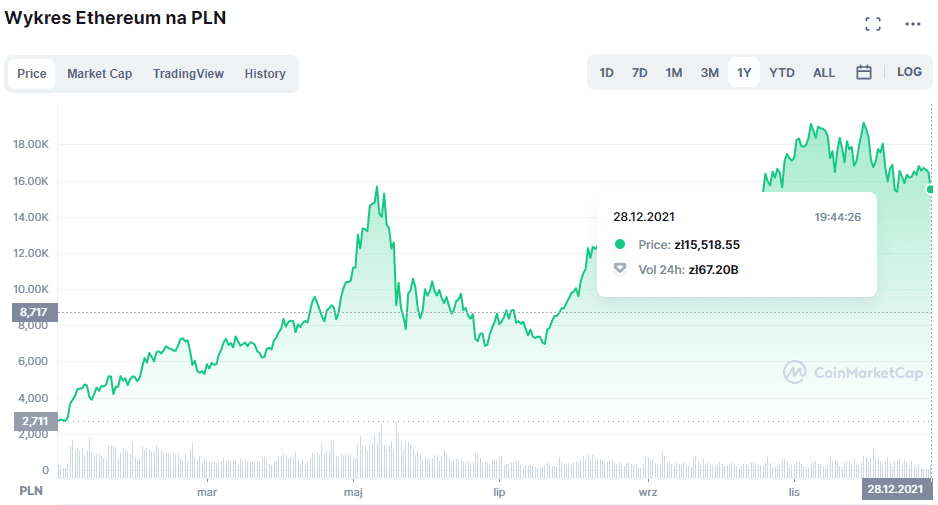
Task: Set chart range to 7D
Action: [x=640, y=73]
